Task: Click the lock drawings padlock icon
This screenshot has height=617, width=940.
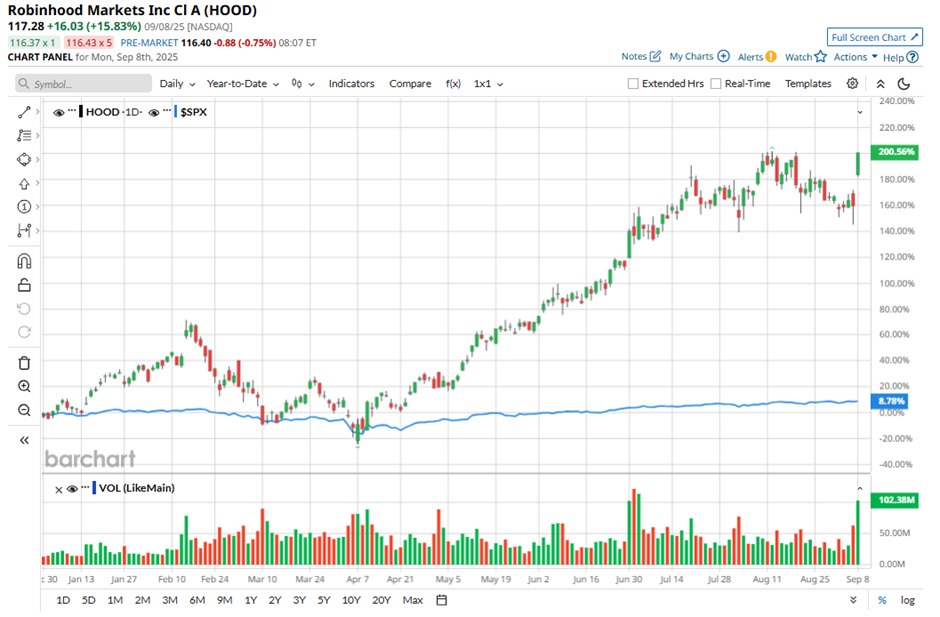Action: pos(24,285)
